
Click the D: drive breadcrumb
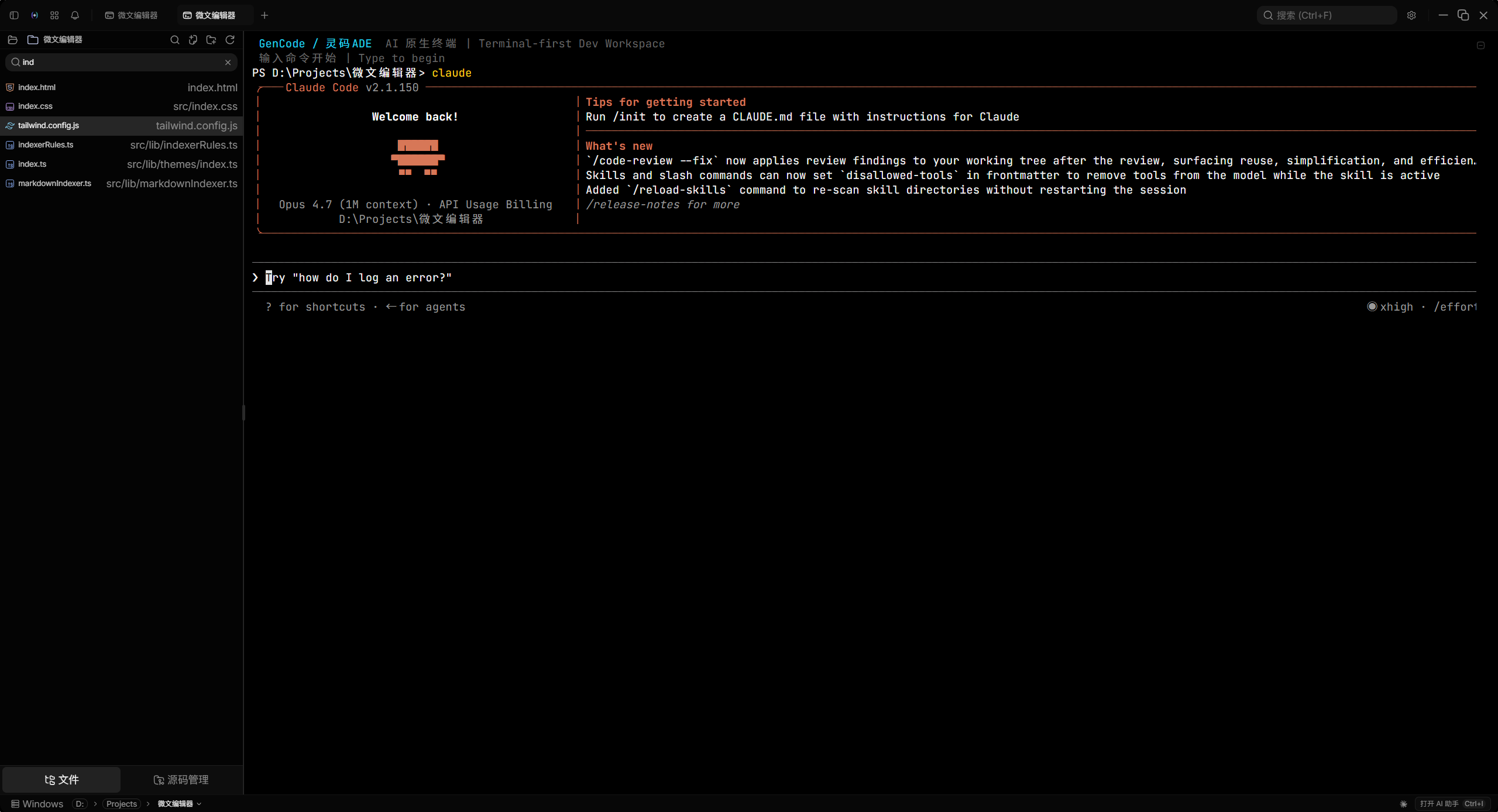click(x=80, y=804)
